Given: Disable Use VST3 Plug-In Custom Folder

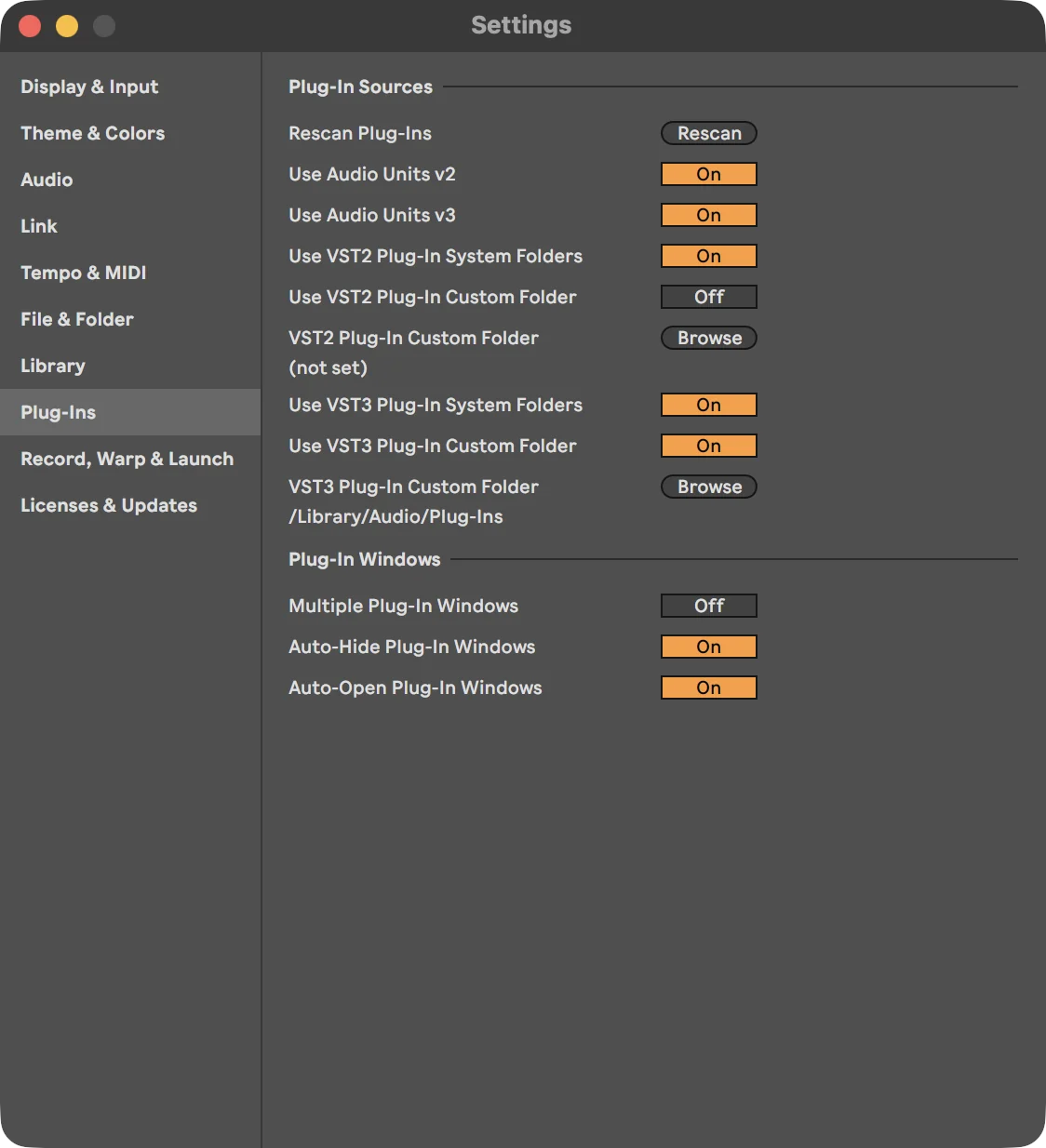Looking at the screenshot, I should 709,446.
